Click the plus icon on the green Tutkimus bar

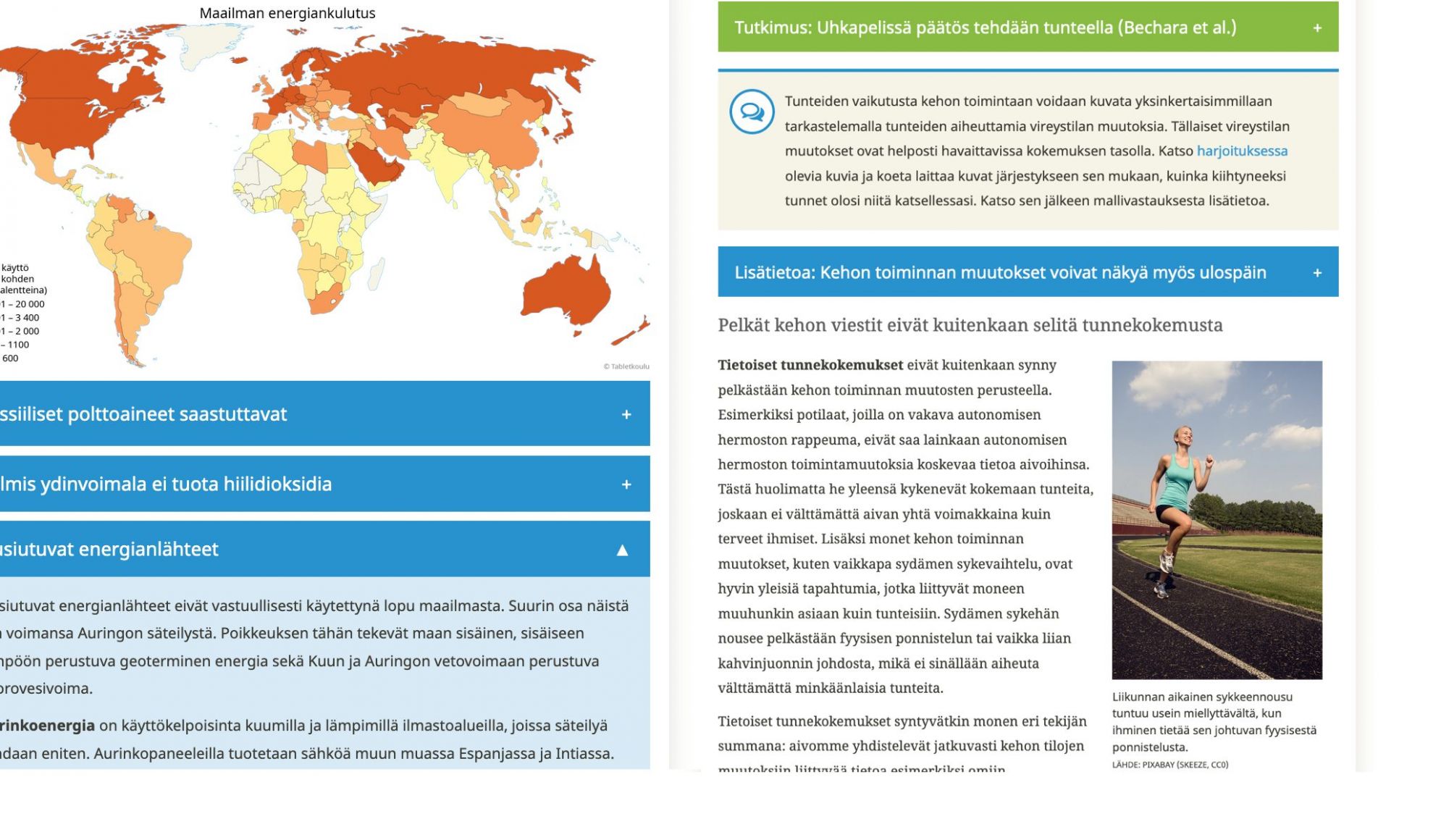click(x=1316, y=28)
